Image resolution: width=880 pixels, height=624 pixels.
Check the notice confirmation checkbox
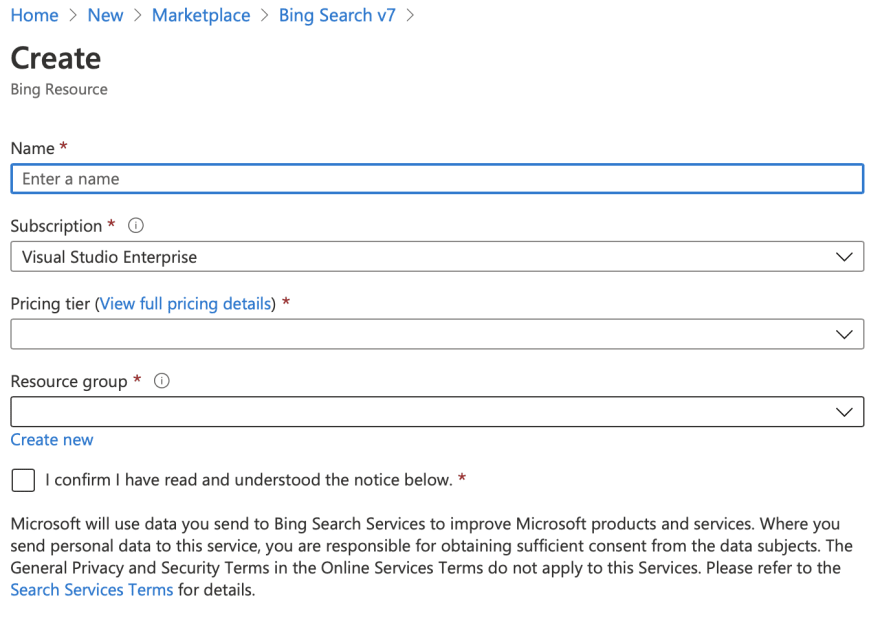click(23, 480)
